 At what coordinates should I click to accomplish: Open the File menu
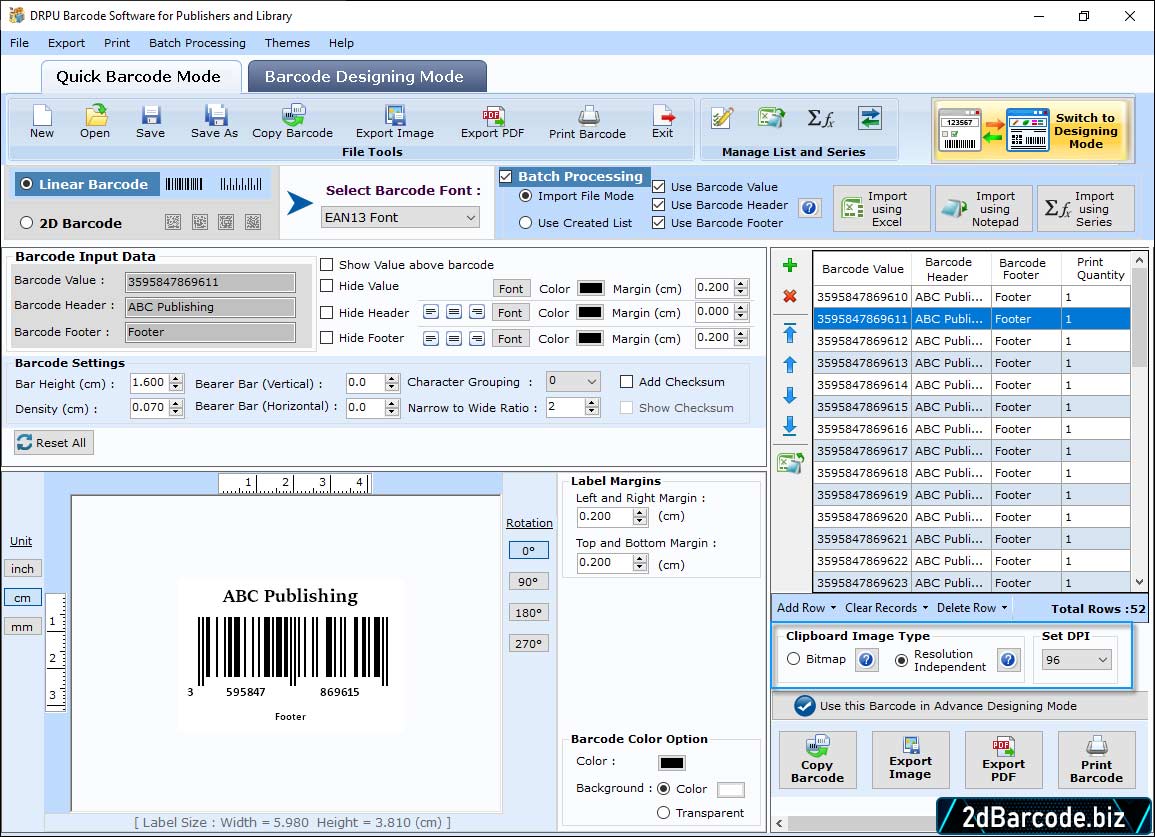20,43
